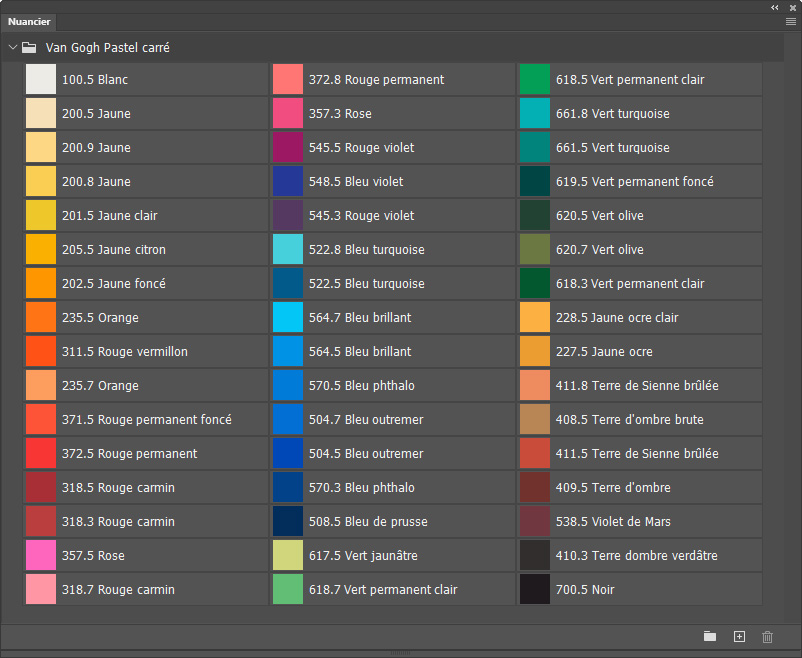Choose the 538.5 Violet de Mars swatch
This screenshot has width=802, height=658.
click(535, 521)
